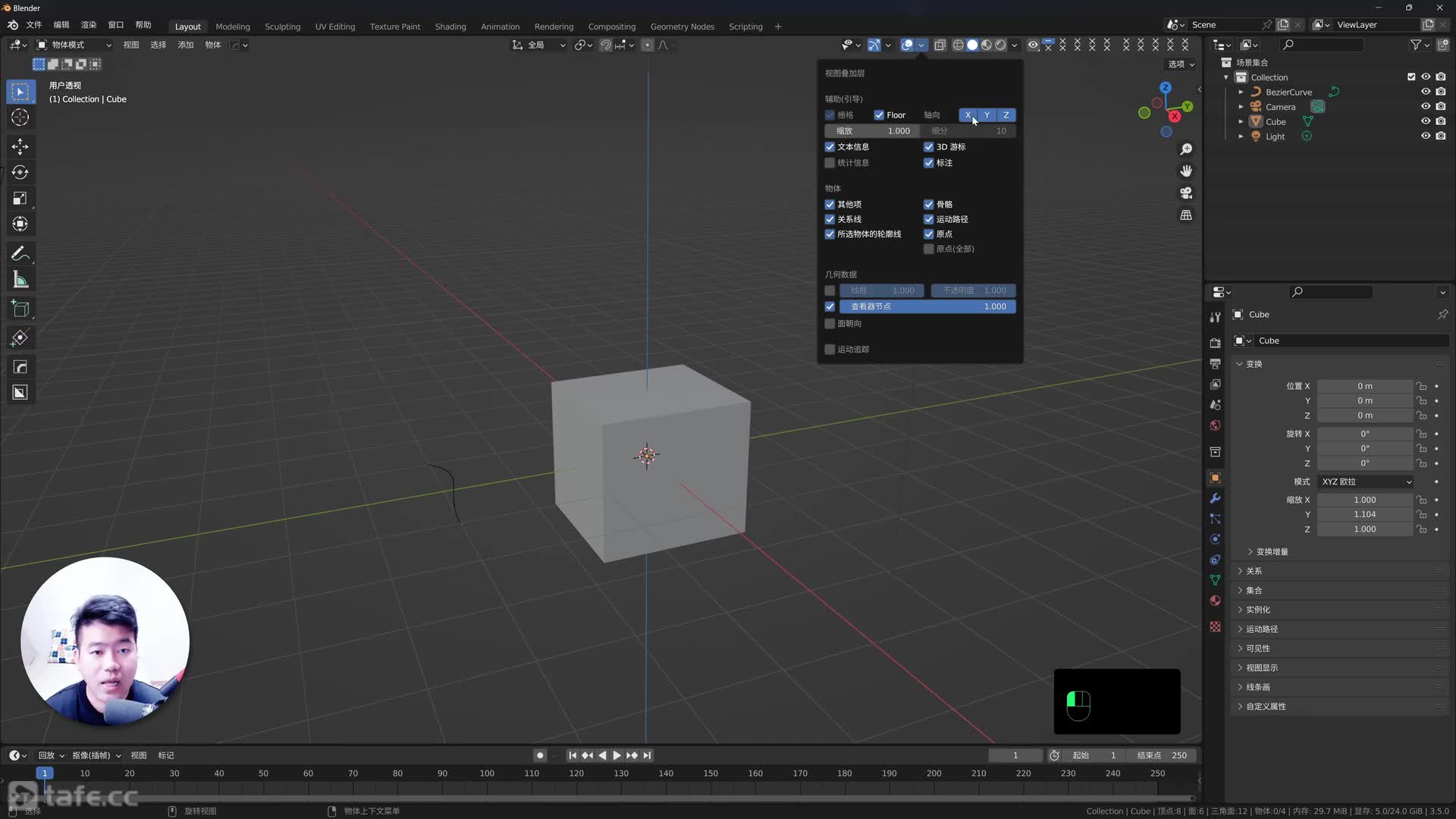The width and height of the screenshot is (1456, 819).
Task: Toggle the Y axis overlay button
Action: [x=987, y=115]
